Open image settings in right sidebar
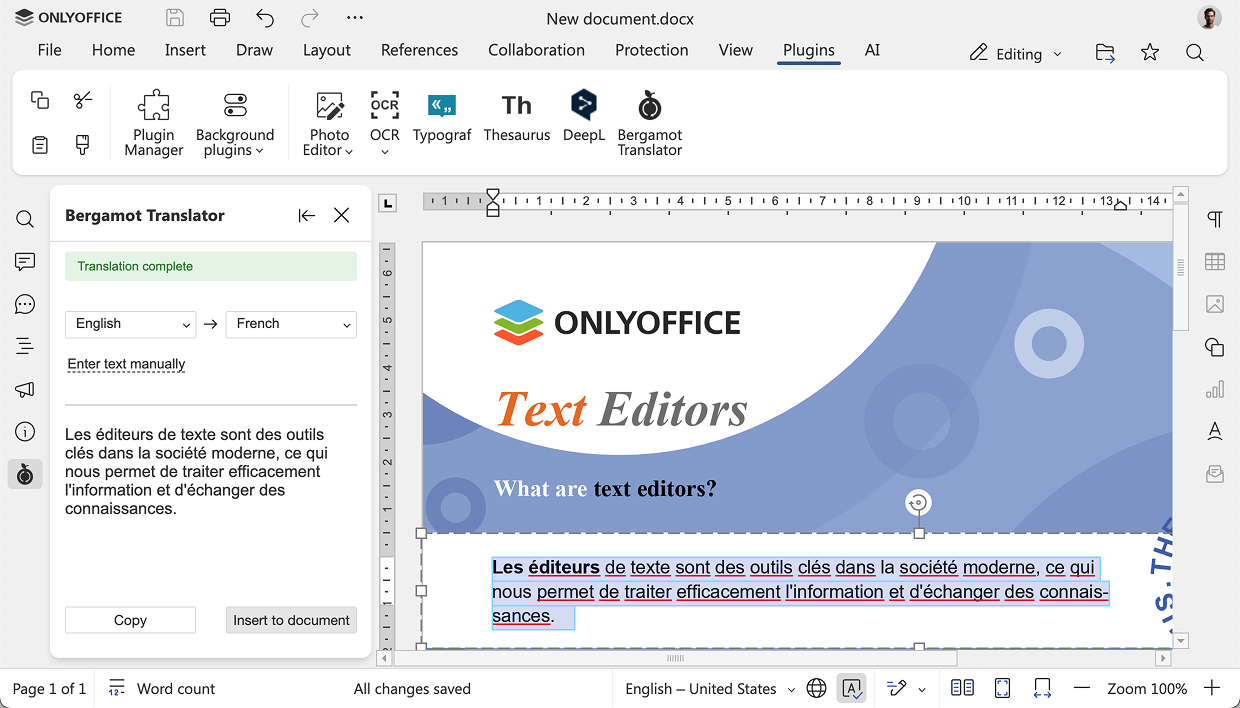1240x708 pixels. (1215, 304)
